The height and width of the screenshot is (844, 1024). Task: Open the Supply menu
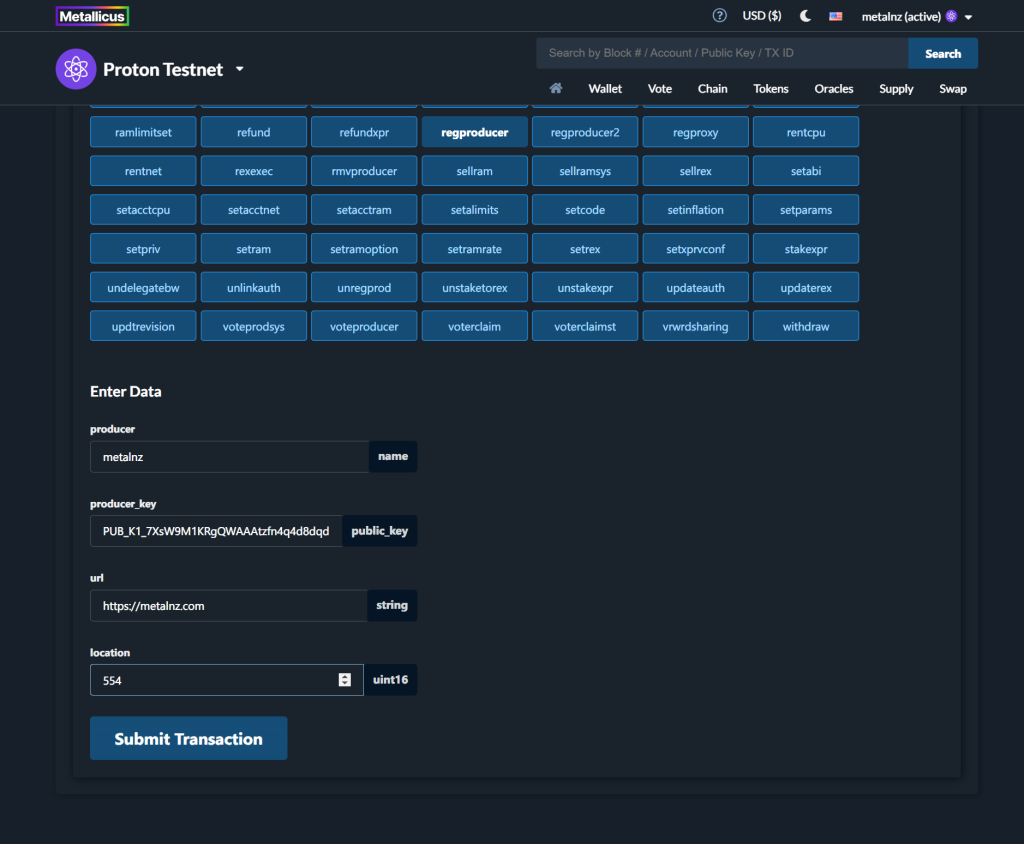coord(896,89)
